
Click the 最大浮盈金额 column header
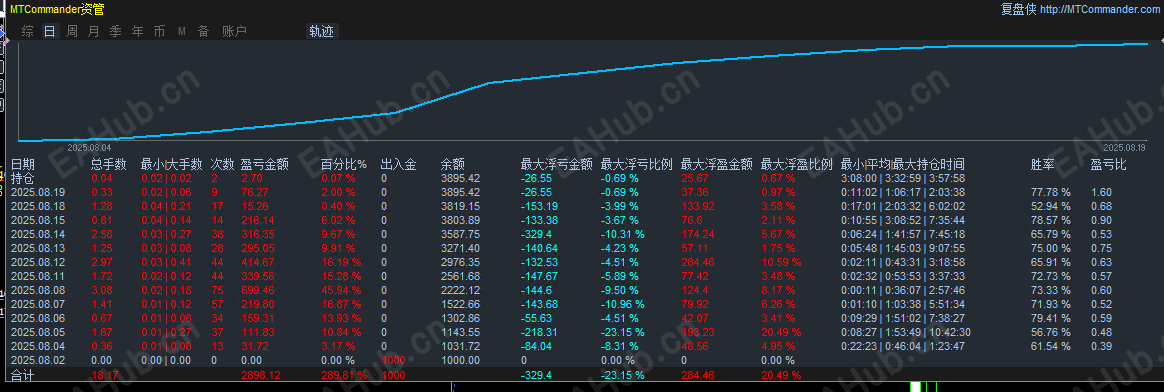(x=717, y=164)
